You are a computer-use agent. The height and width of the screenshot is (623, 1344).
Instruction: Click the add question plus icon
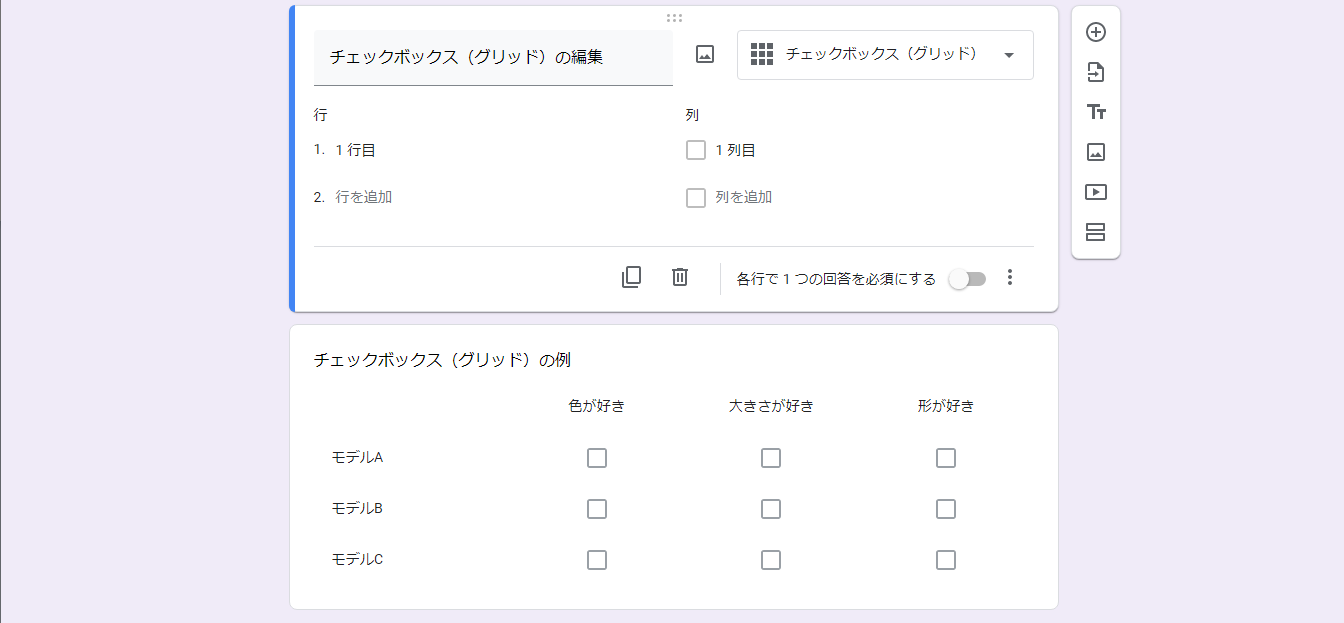pos(1096,32)
